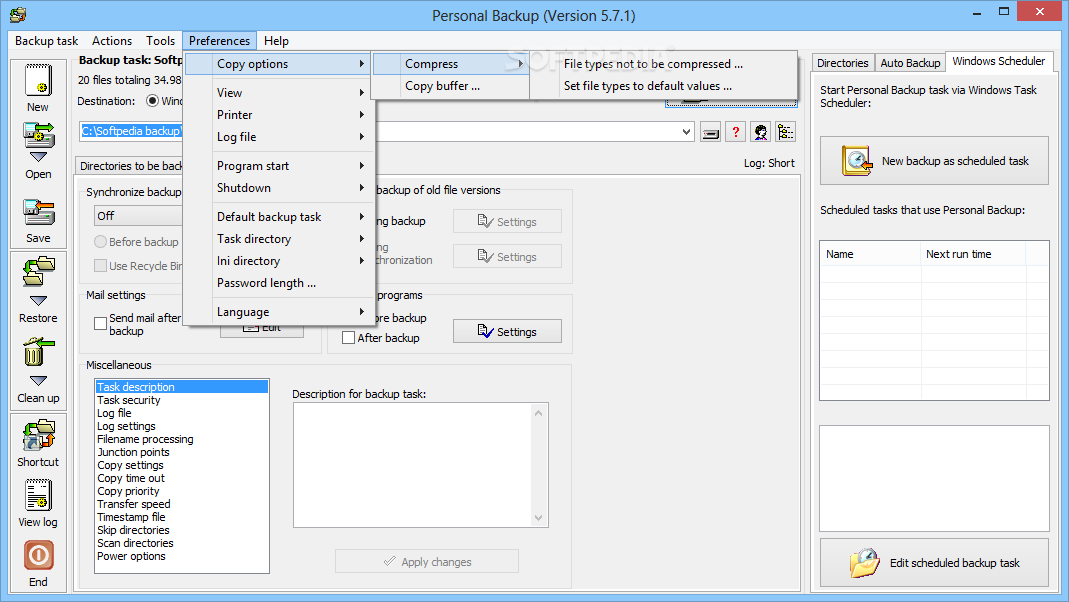Click the Open task icon
Screen dimensions: 1069x602
38,136
